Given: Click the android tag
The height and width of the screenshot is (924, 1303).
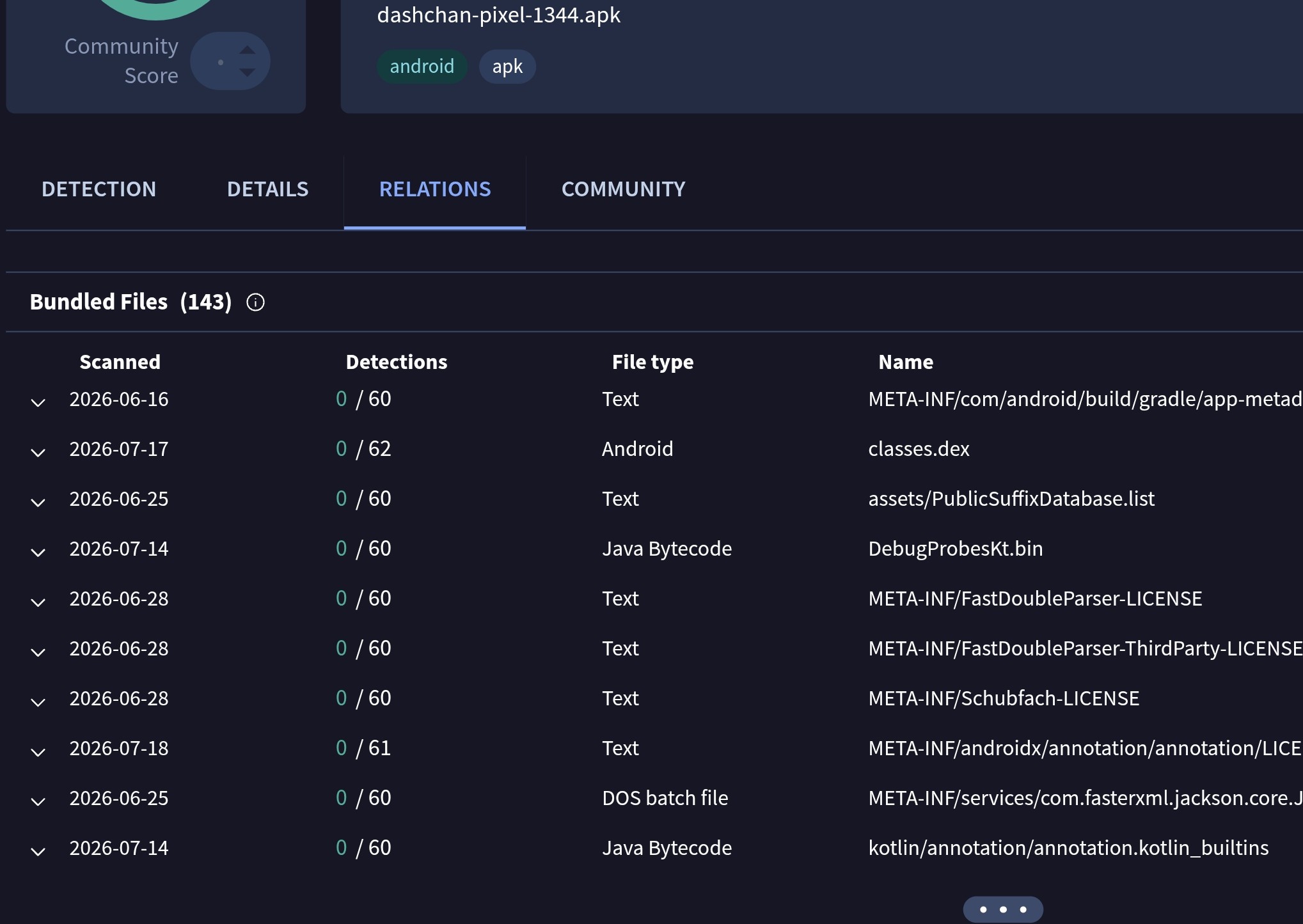Looking at the screenshot, I should click(422, 67).
